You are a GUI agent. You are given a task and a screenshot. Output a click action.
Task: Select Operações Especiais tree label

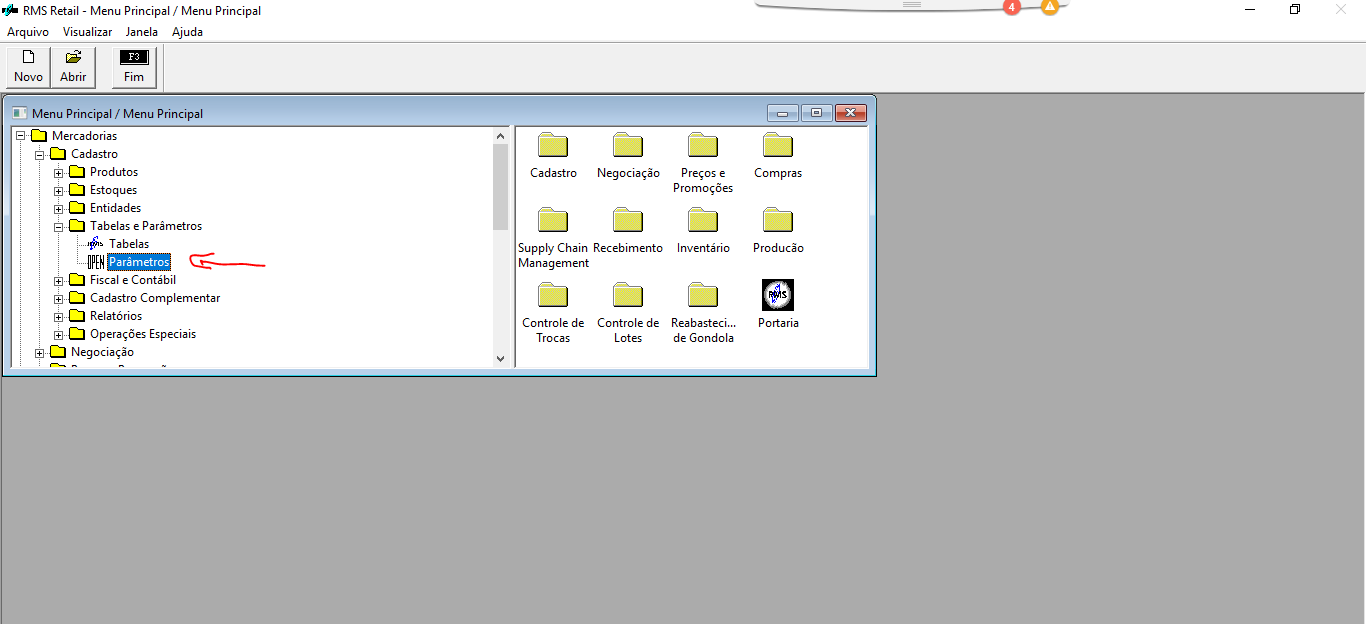click(143, 334)
